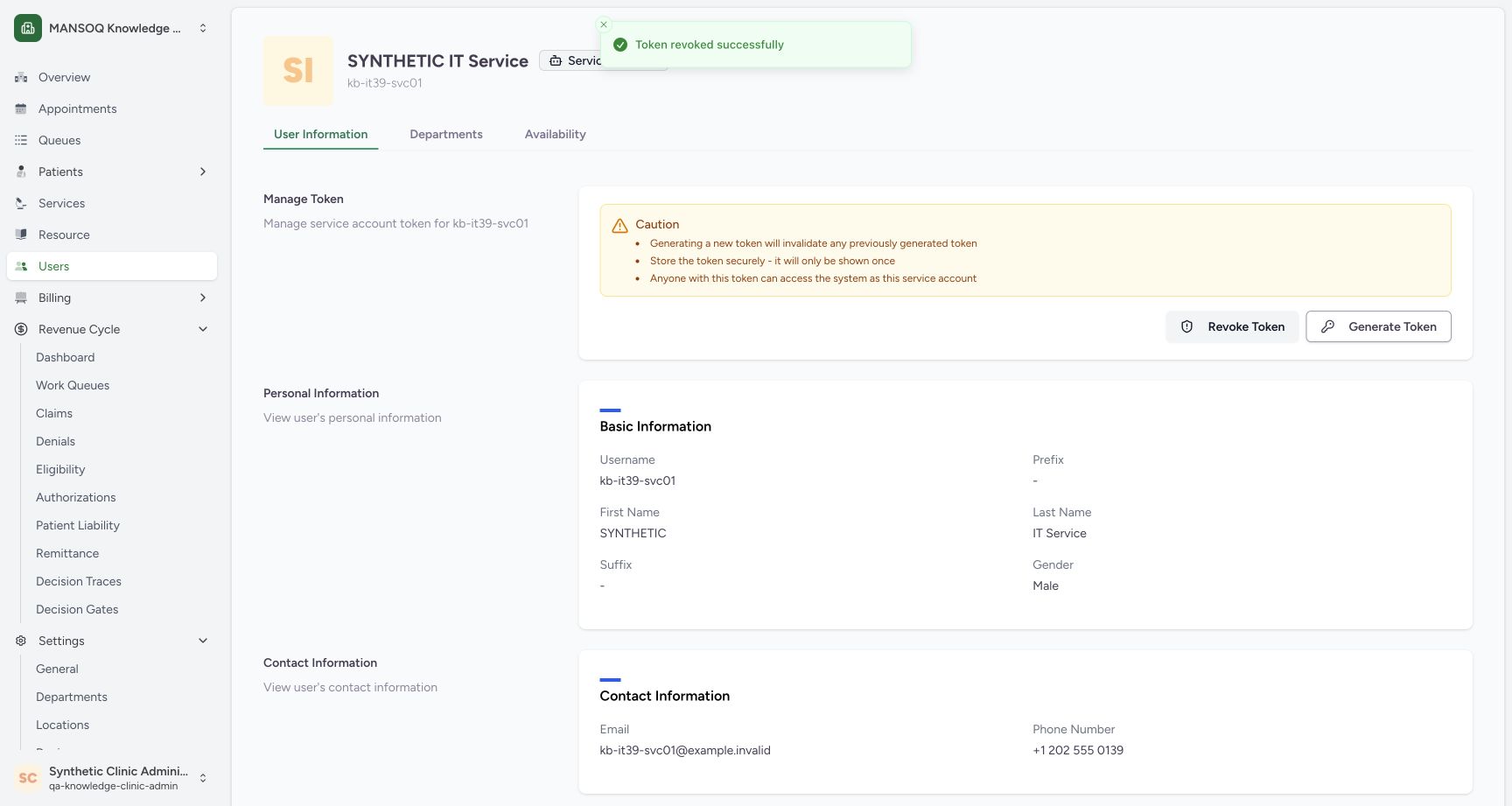1512x806 pixels.
Task: Open Decision Gates page
Action: pyautogui.click(x=77, y=609)
